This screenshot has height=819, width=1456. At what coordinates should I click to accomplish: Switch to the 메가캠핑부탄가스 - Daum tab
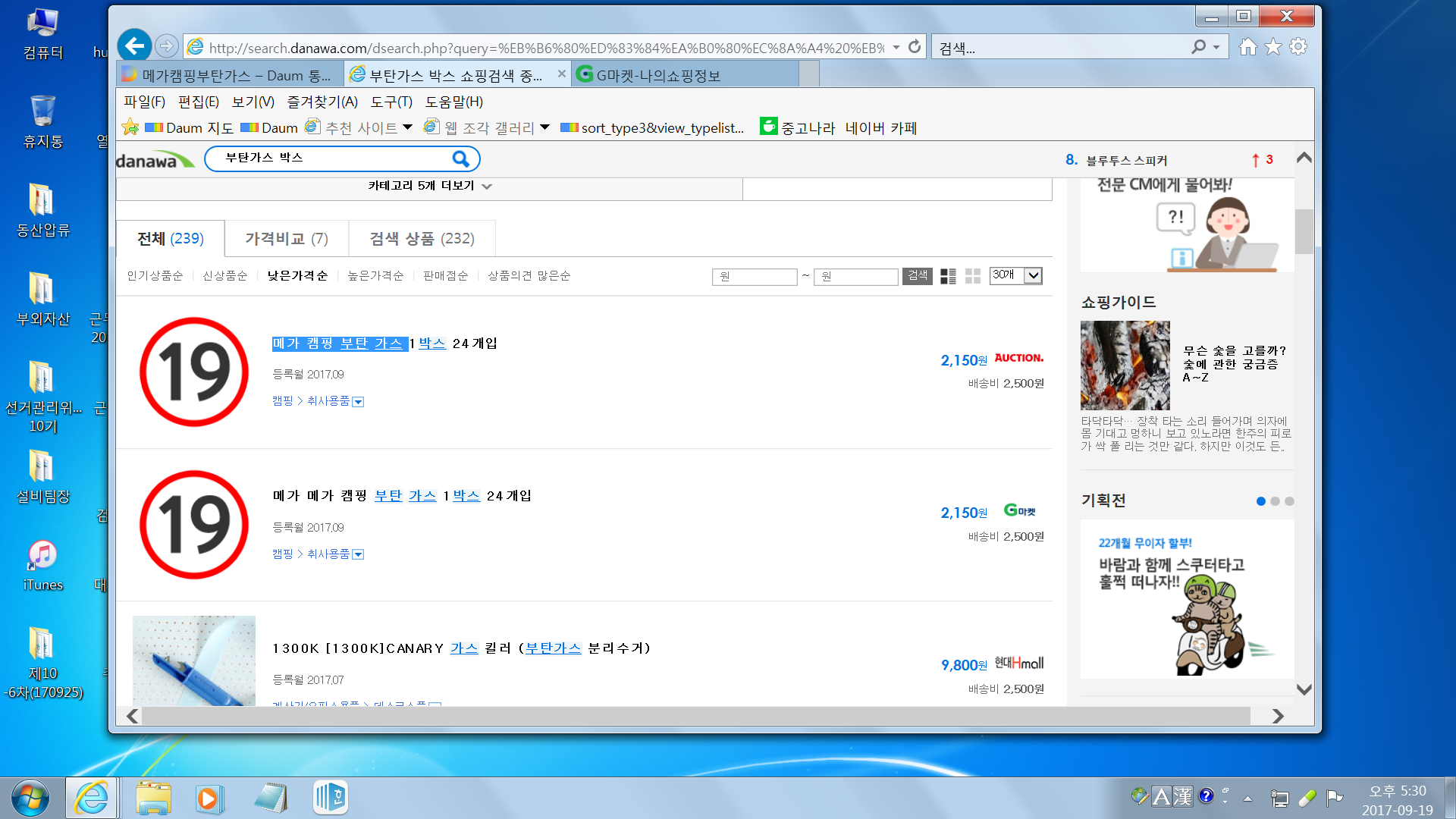pyautogui.click(x=229, y=75)
